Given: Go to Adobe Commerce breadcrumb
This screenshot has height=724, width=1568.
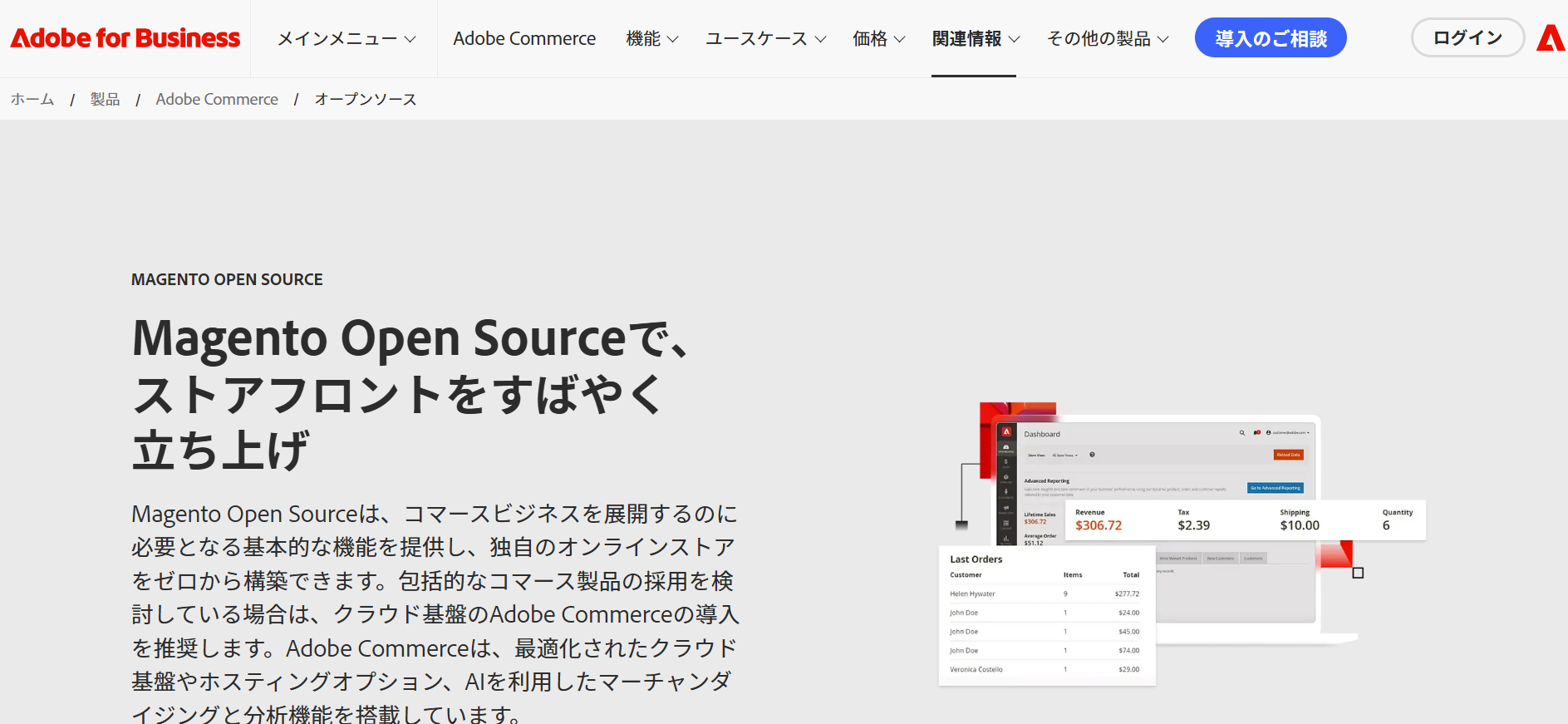Looking at the screenshot, I should click(x=217, y=99).
